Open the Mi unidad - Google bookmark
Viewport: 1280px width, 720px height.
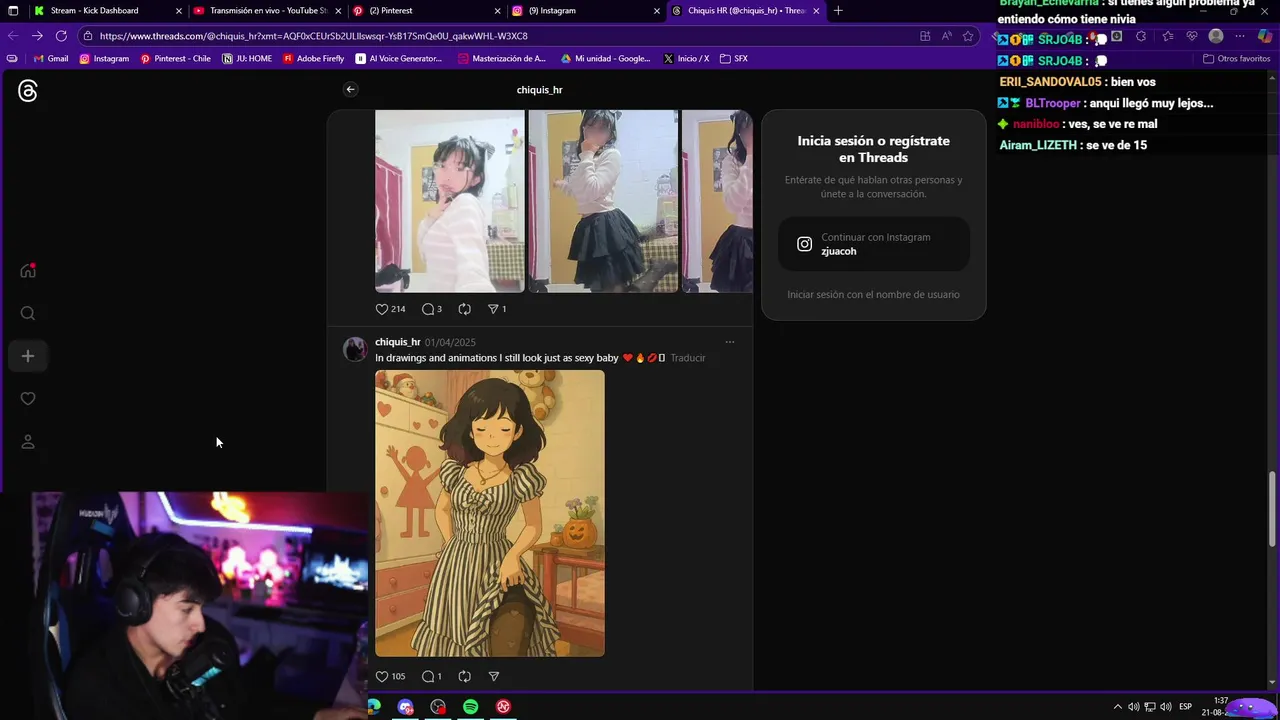[x=606, y=58]
